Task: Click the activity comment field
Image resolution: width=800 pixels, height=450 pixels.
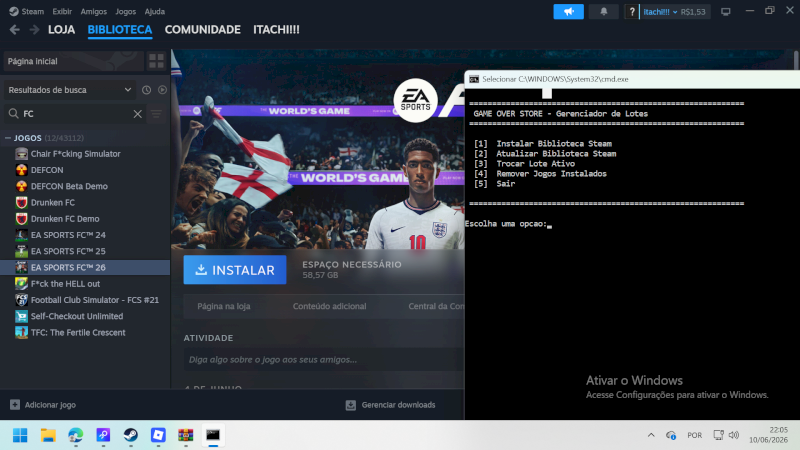Action: [x=323, y=360]
